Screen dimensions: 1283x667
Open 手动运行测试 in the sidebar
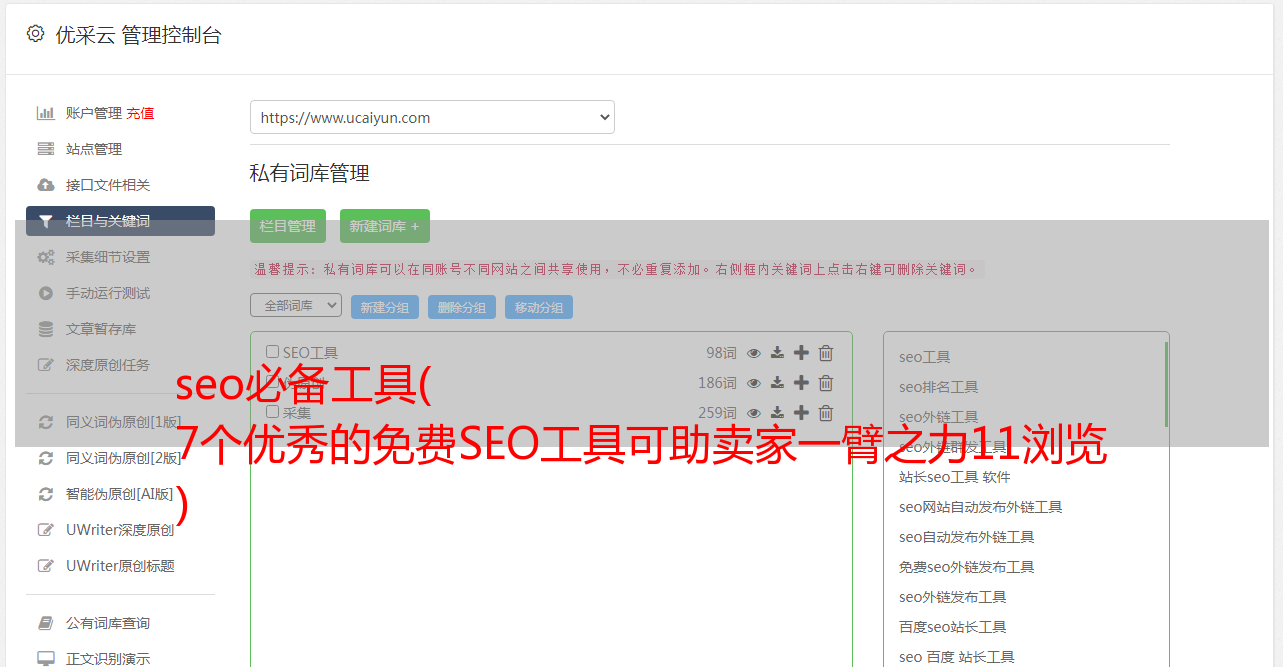point(108,293)
